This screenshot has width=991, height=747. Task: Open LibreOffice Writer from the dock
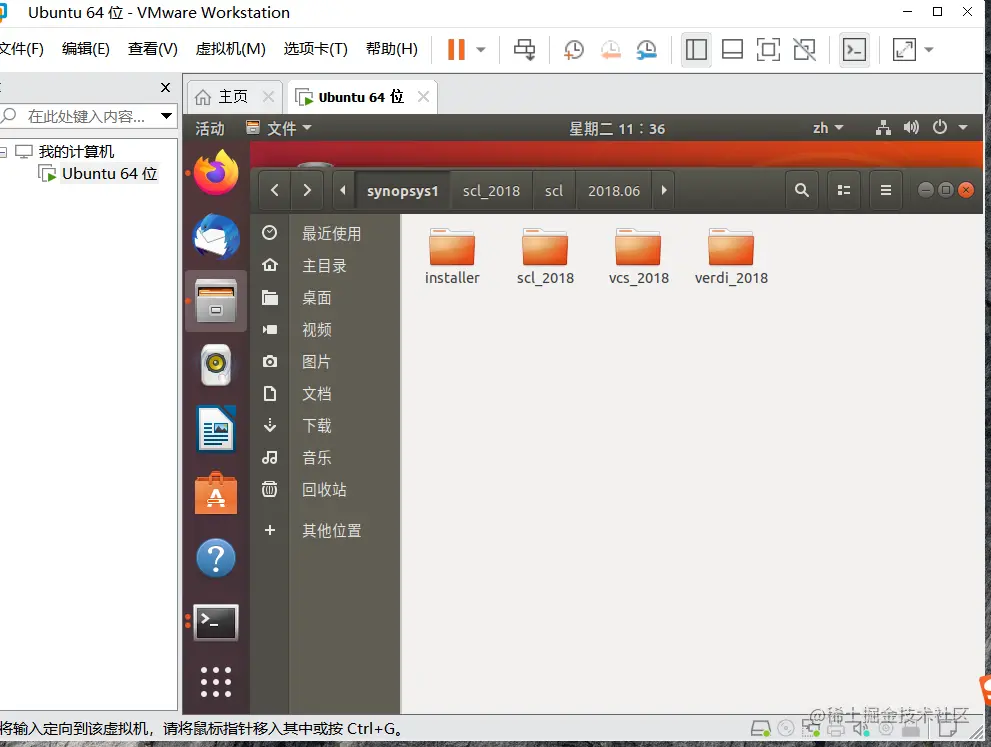coord(216,430)
